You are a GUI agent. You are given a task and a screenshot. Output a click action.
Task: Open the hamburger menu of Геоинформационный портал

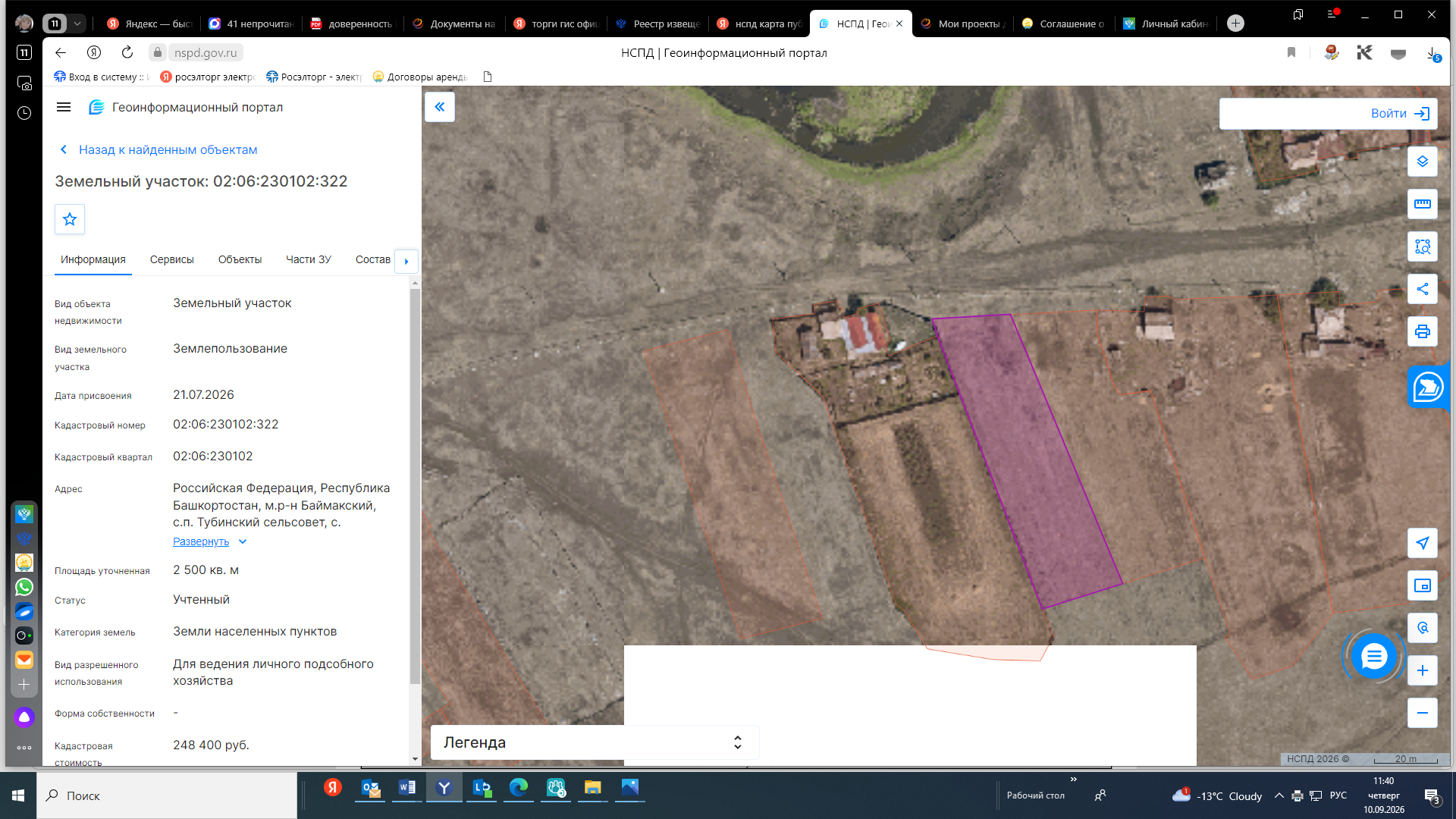64,107
